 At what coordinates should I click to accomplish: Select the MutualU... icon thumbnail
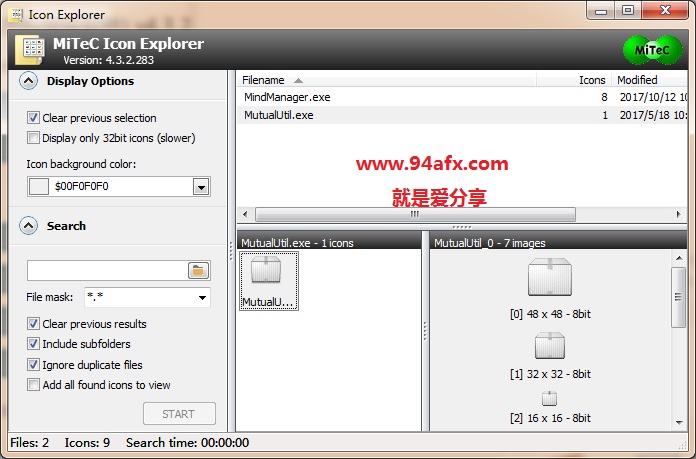coord(269,281)
